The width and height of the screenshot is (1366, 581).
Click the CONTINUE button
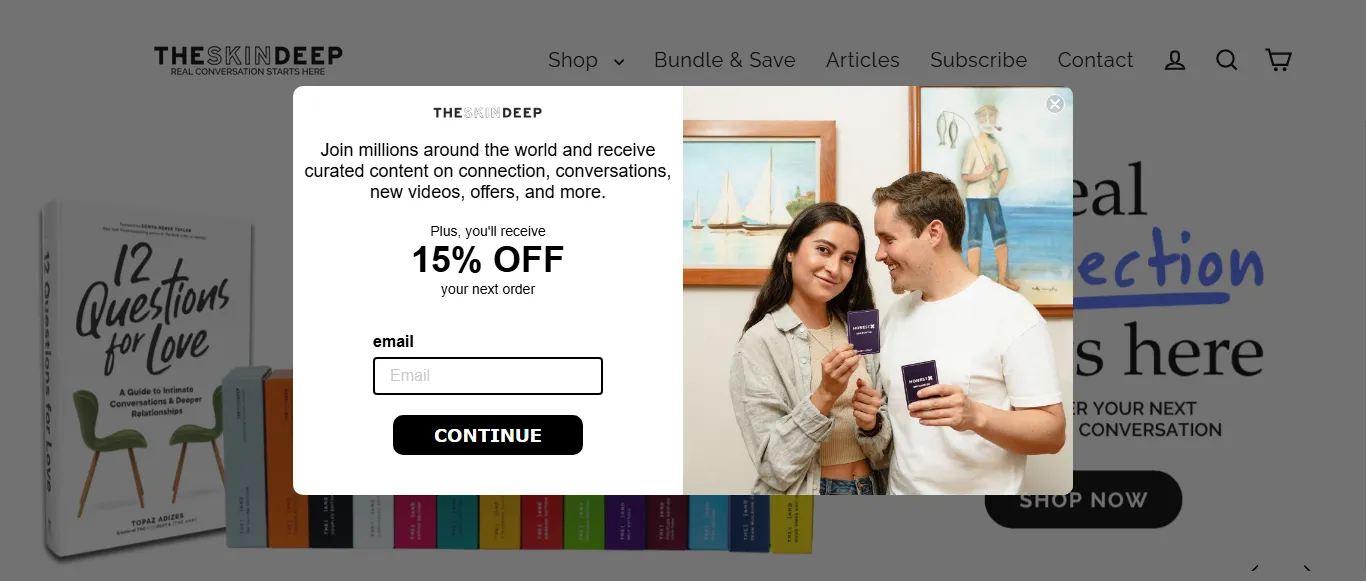tap(488, 435)
